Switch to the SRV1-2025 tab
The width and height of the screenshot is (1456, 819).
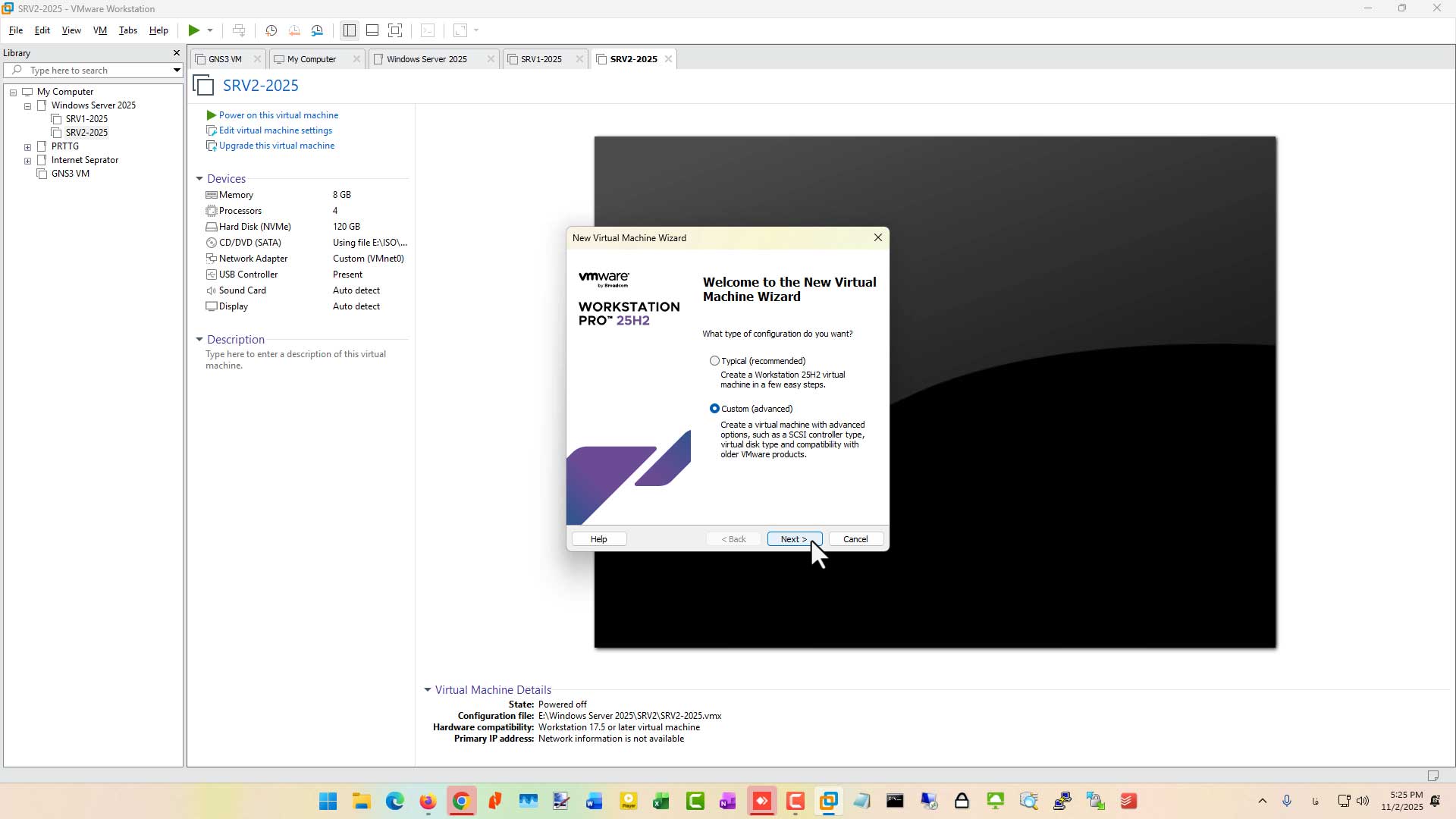pyautogui.click(x=541, y=59)
